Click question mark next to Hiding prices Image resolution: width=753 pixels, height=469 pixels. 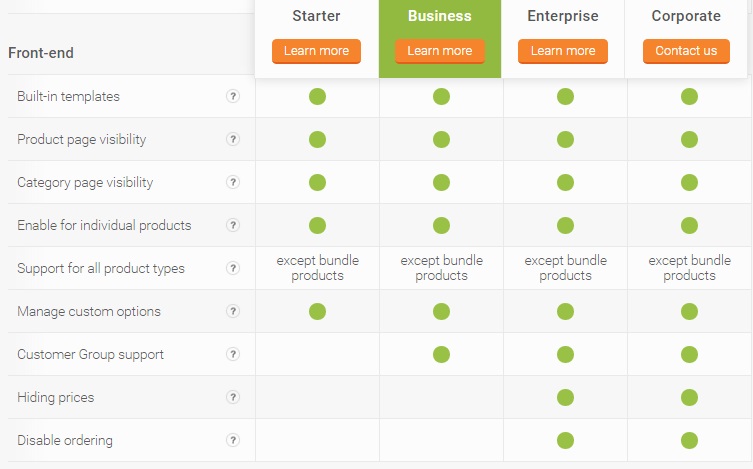click(x=233, y=397)
